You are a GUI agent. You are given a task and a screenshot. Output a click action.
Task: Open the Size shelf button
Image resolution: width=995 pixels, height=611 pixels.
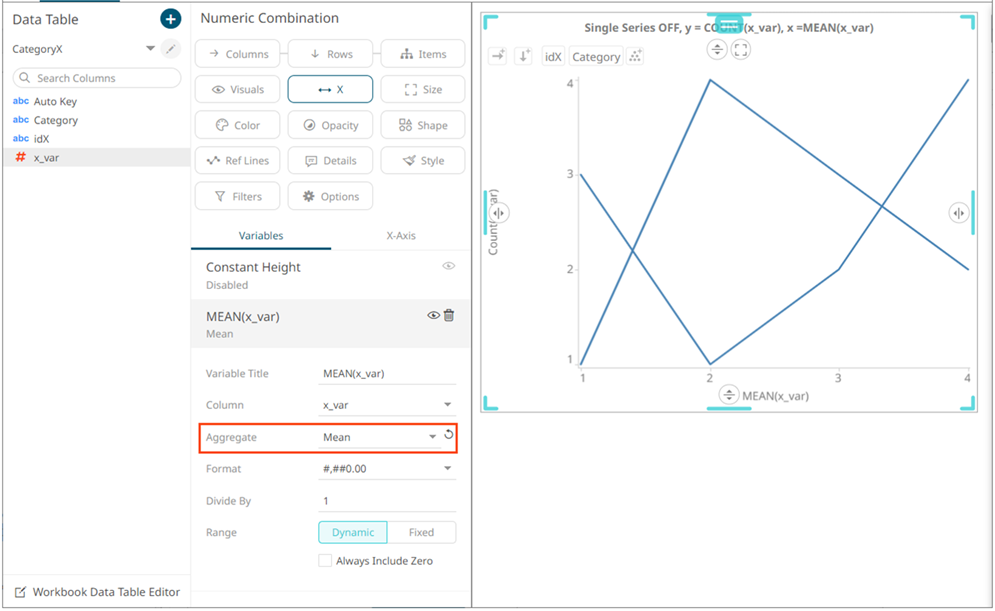423,89
